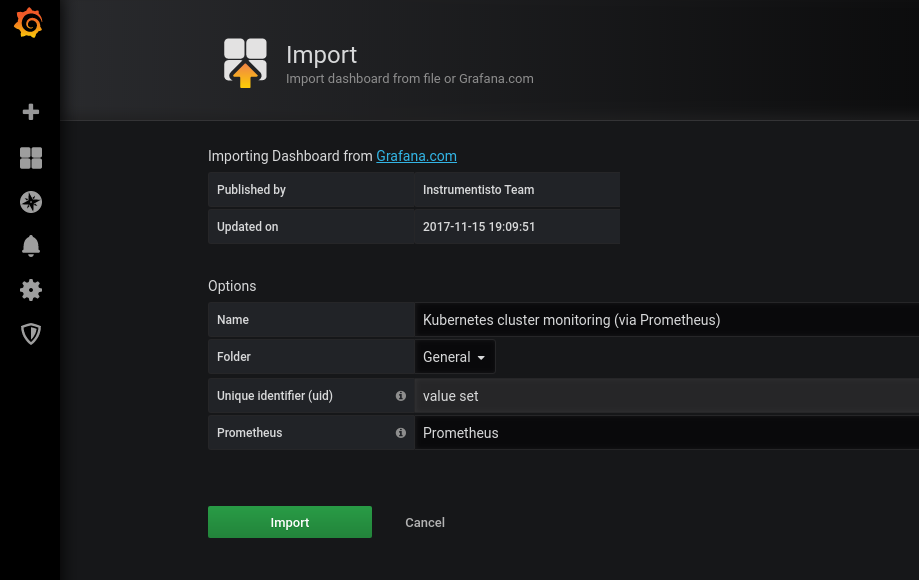The image size is (919, 580).
Task: Click info icon beside Unique identifier (uid)
Action: [x=401, y=396]
